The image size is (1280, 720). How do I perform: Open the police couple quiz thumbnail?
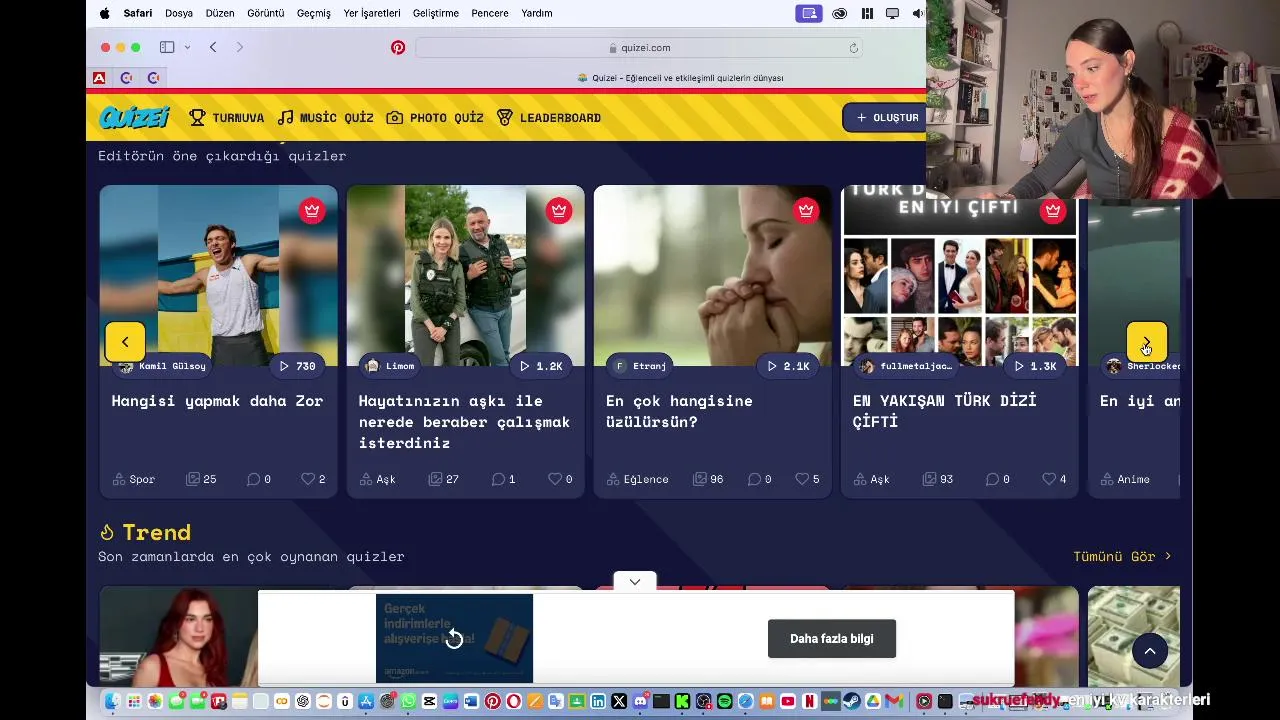(x=465, y=275)
